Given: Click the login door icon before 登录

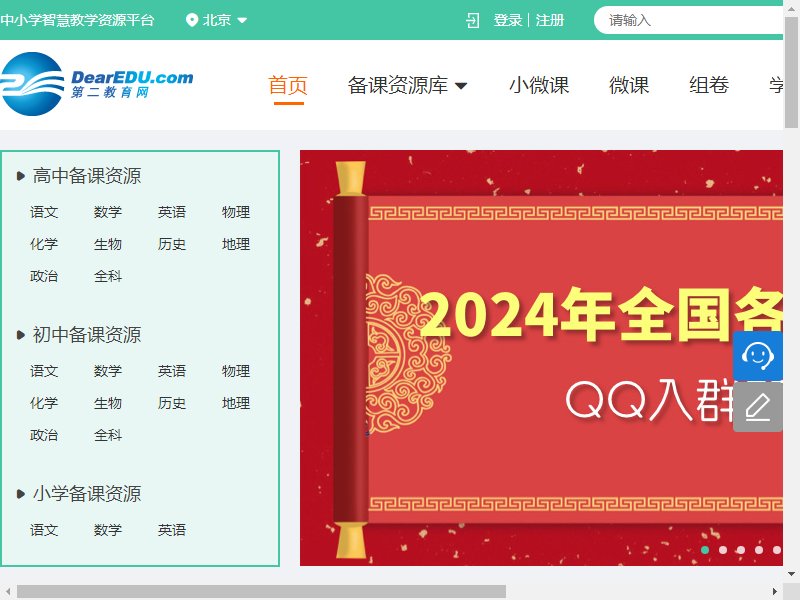Looking at the screenshot, I should pyautogui.click(x=472, y=20).
